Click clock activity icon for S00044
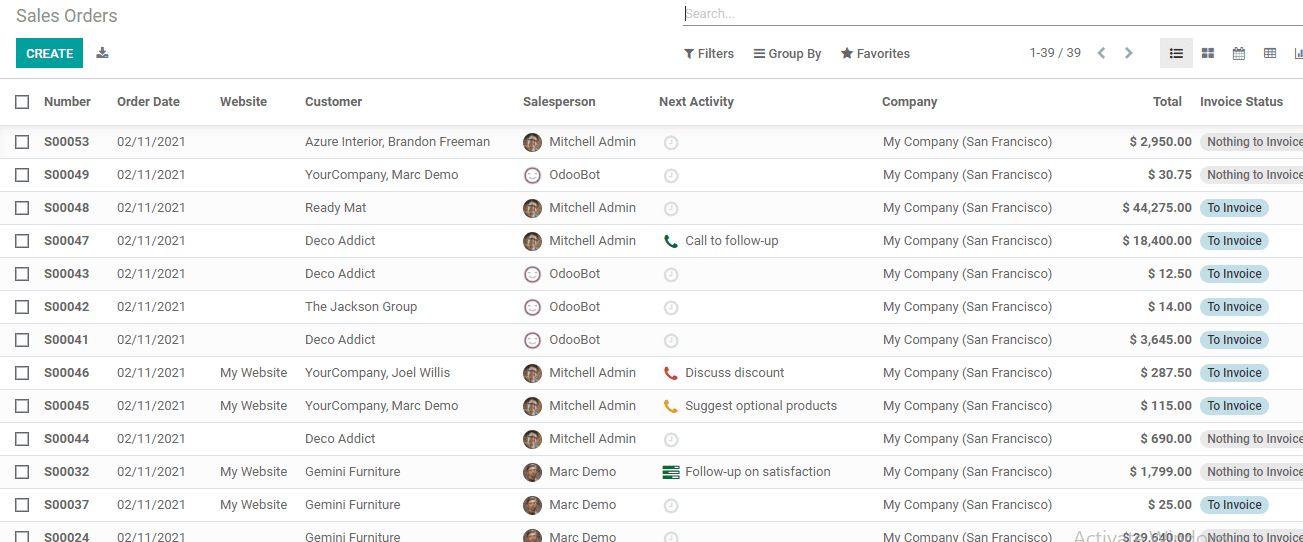This screenshot has width=1303, height=542. [671, 440]
